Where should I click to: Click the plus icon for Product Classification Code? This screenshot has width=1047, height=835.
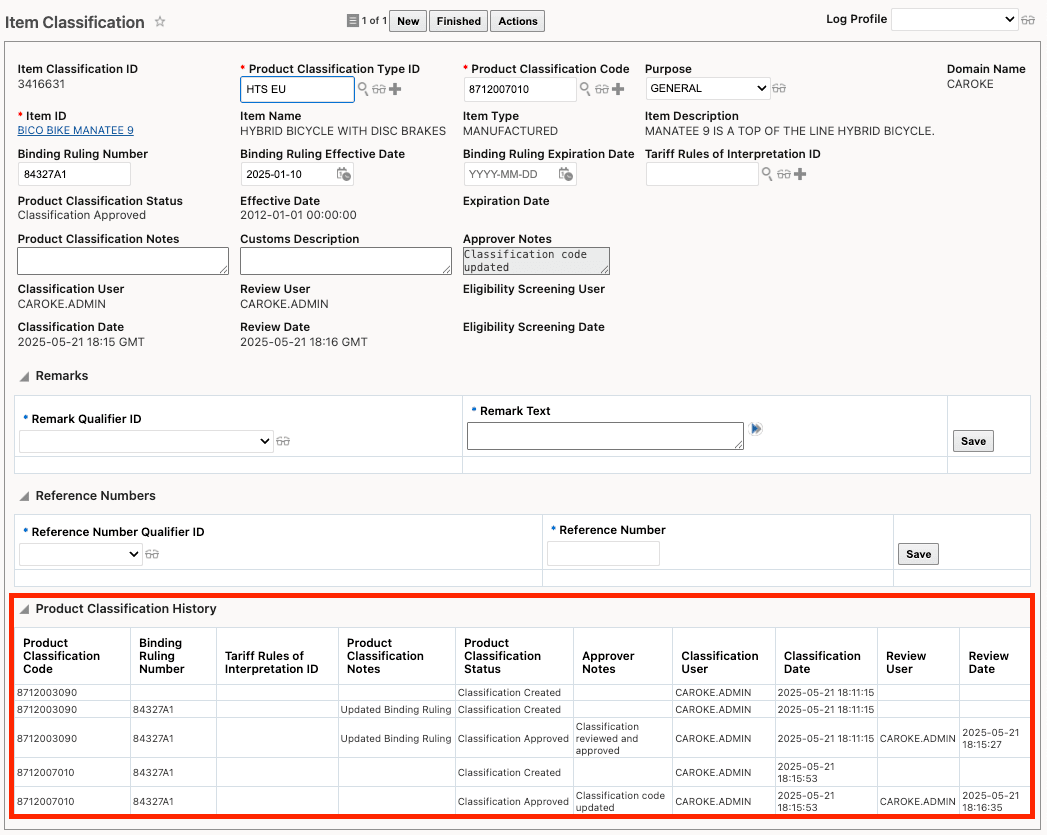[x=618, y=89]
